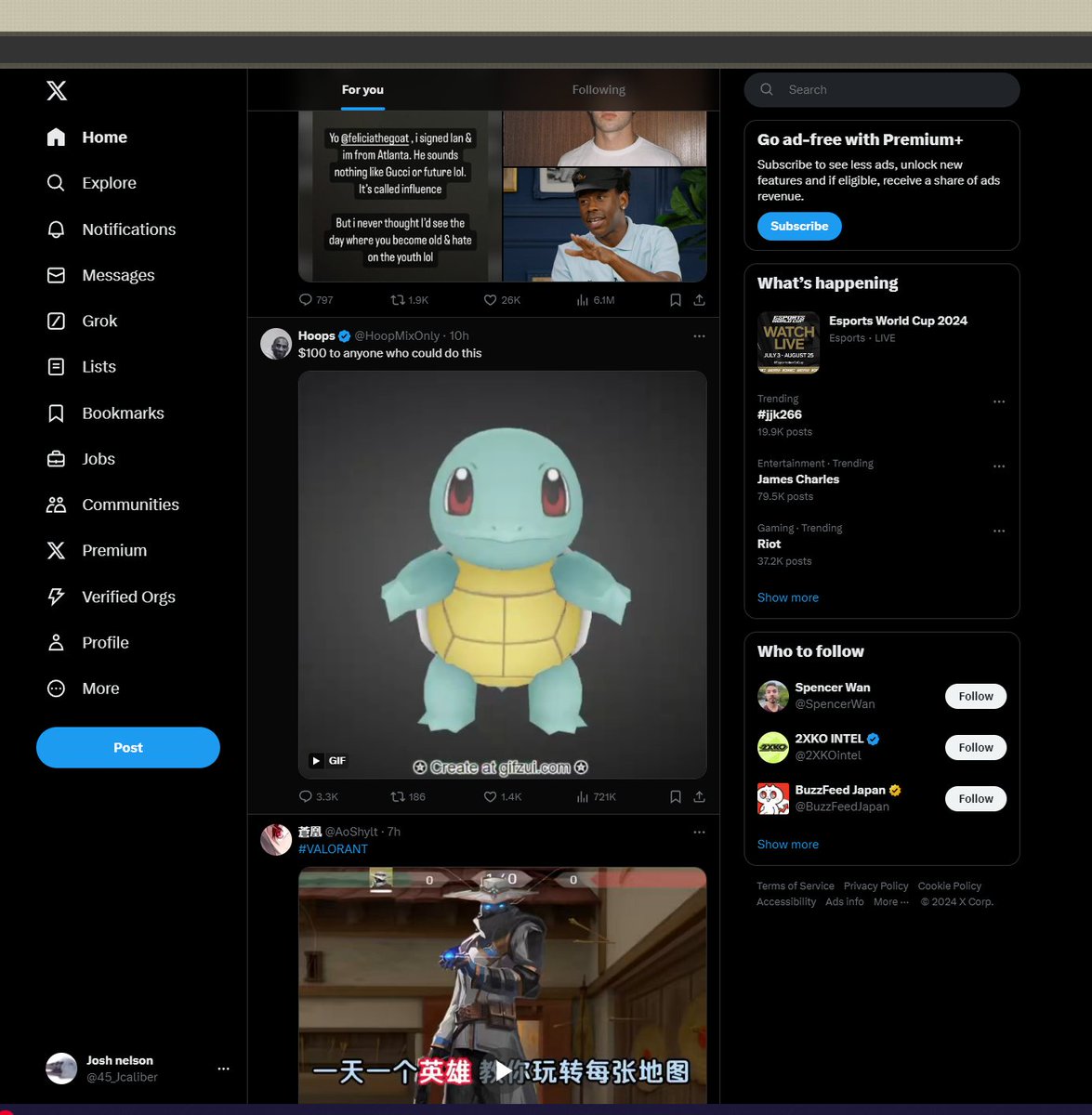Share the Hoops Squirtle post
Screen dimensions: 1092x1115
pyautogui.click(x=699, y=796)
